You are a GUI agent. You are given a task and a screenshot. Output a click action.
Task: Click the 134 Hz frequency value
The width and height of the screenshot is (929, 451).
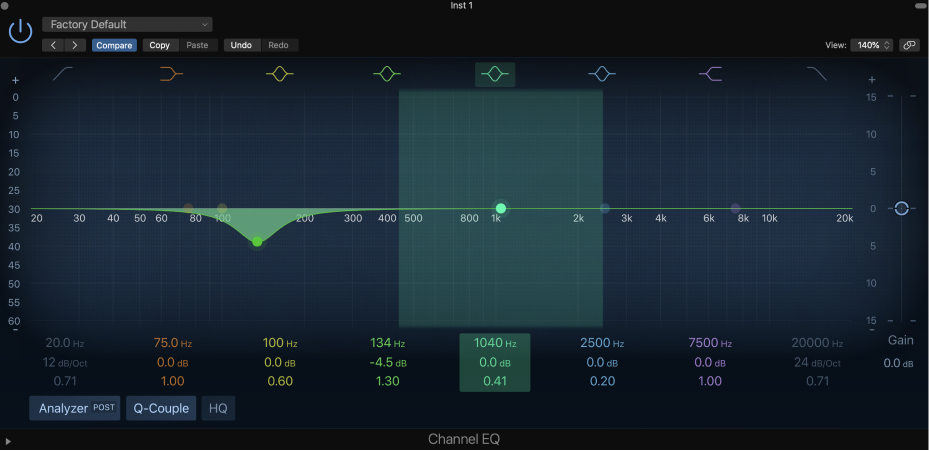pyautogui.click(x=387, y=343)
